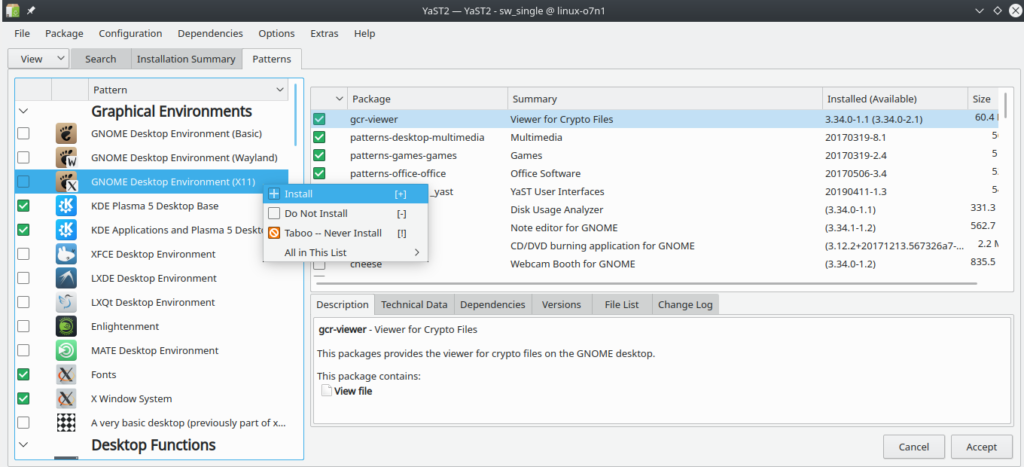The width and height of the screenshot is (1024, 467).
Task: Click the package list horizontal scrollbar
Action: click(x=646, y=284)
